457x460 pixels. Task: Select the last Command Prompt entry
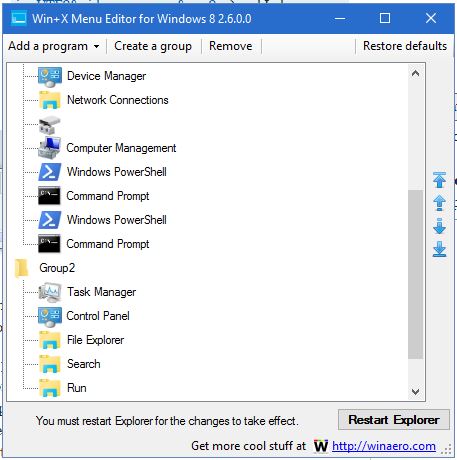click(x=108, y=244)
